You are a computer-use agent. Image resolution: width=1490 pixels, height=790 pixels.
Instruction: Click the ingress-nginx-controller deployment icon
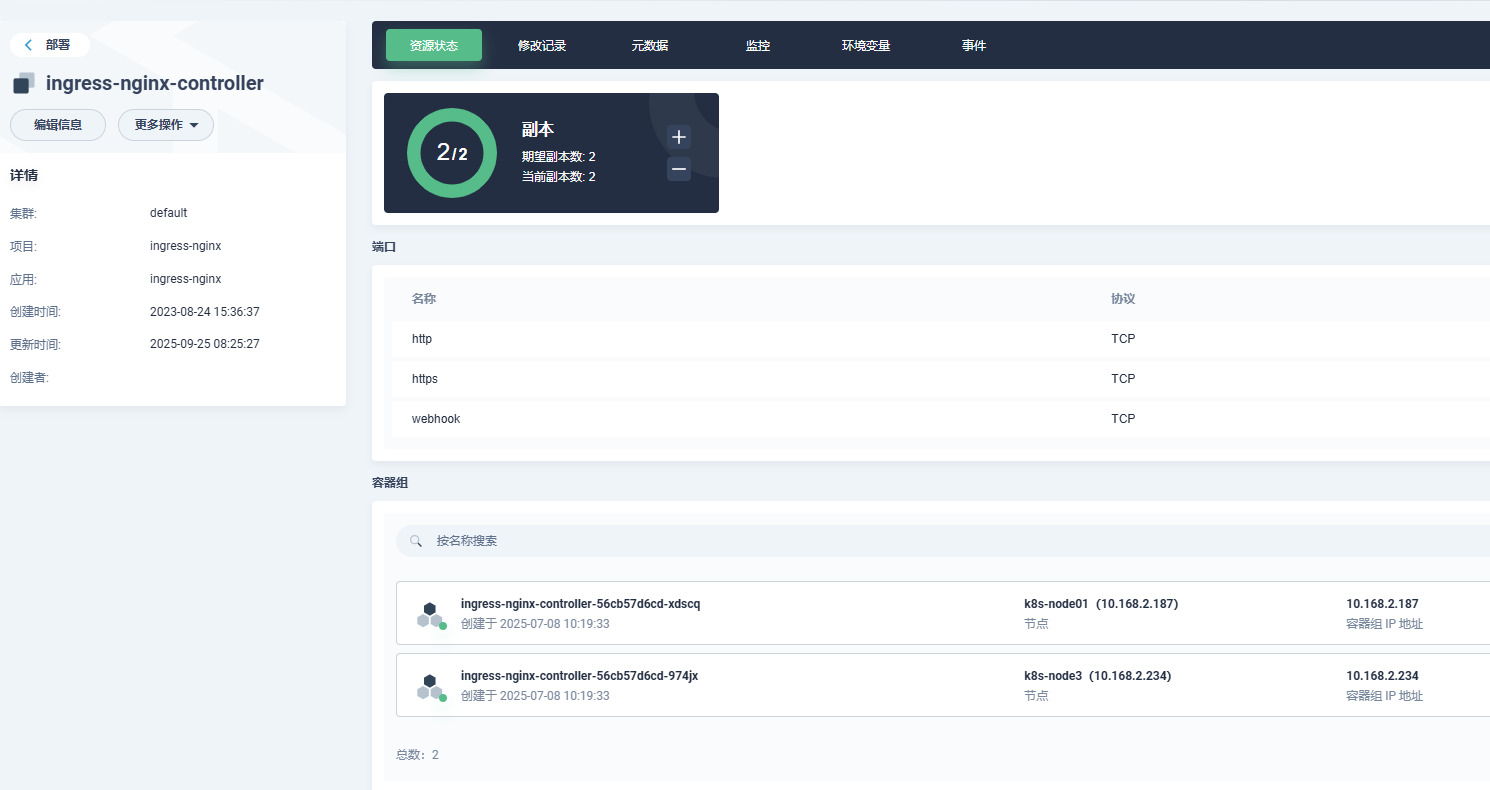click(24, 83)
